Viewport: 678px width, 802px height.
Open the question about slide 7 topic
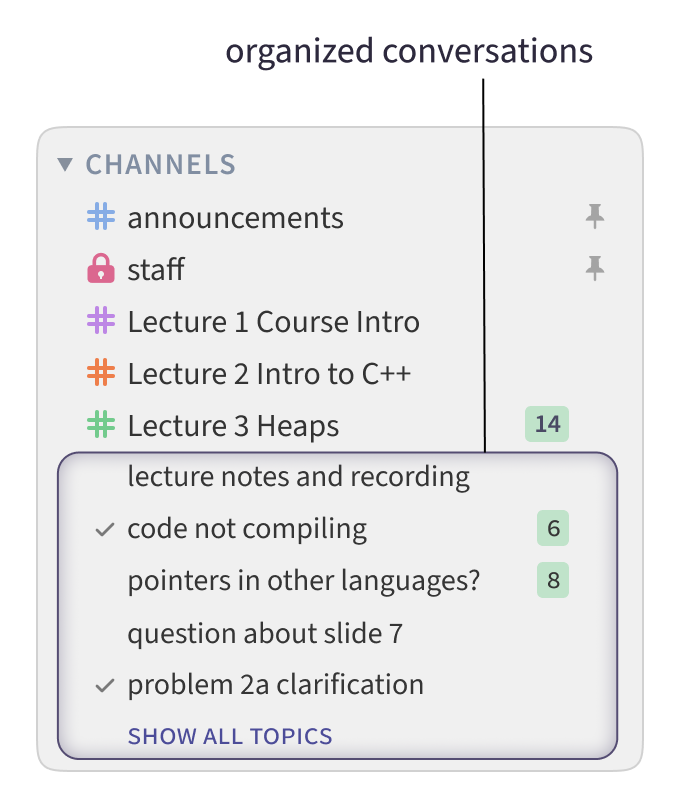pyautogui.click(x=265, y=633)
